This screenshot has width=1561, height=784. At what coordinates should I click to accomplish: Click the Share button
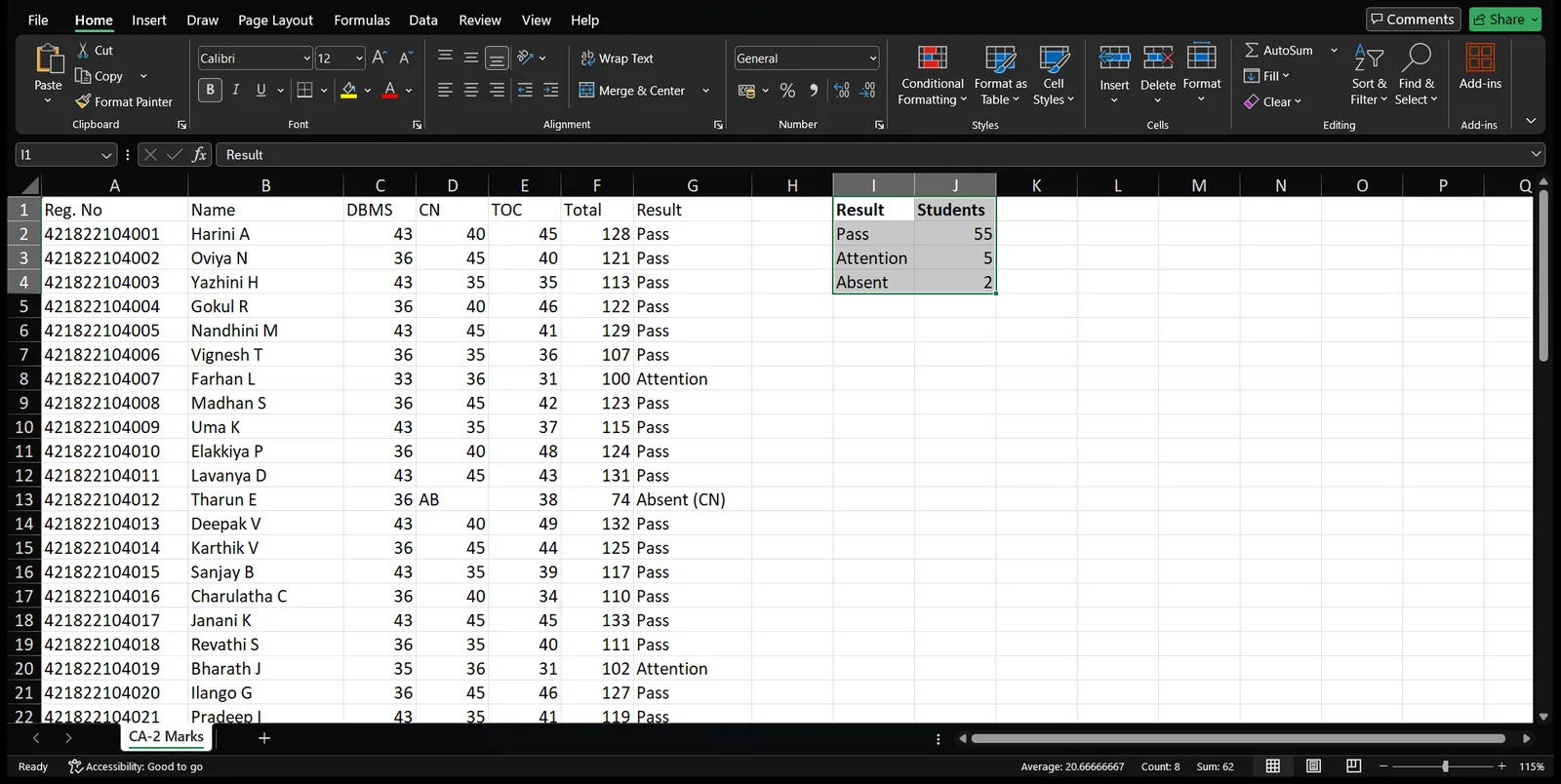[1505, 20]
